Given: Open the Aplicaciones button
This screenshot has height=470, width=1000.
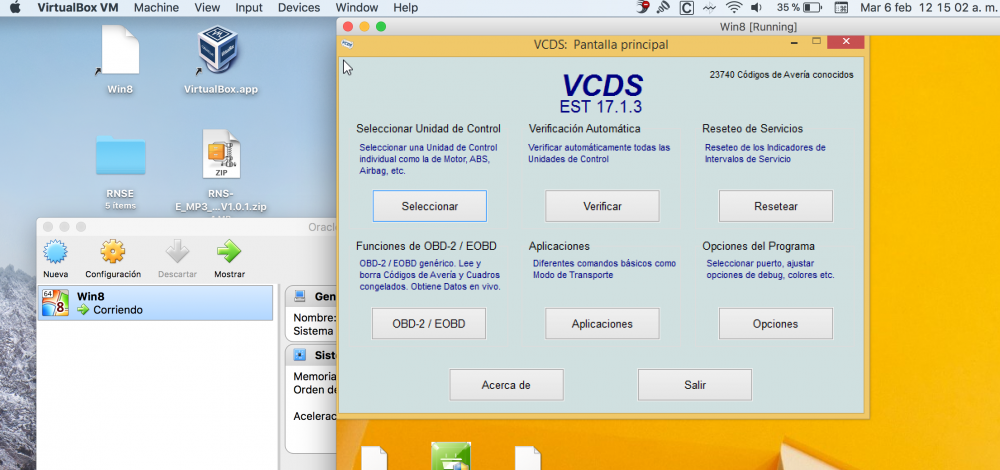Looking at the screenshot, I should (x=602, y=323).
